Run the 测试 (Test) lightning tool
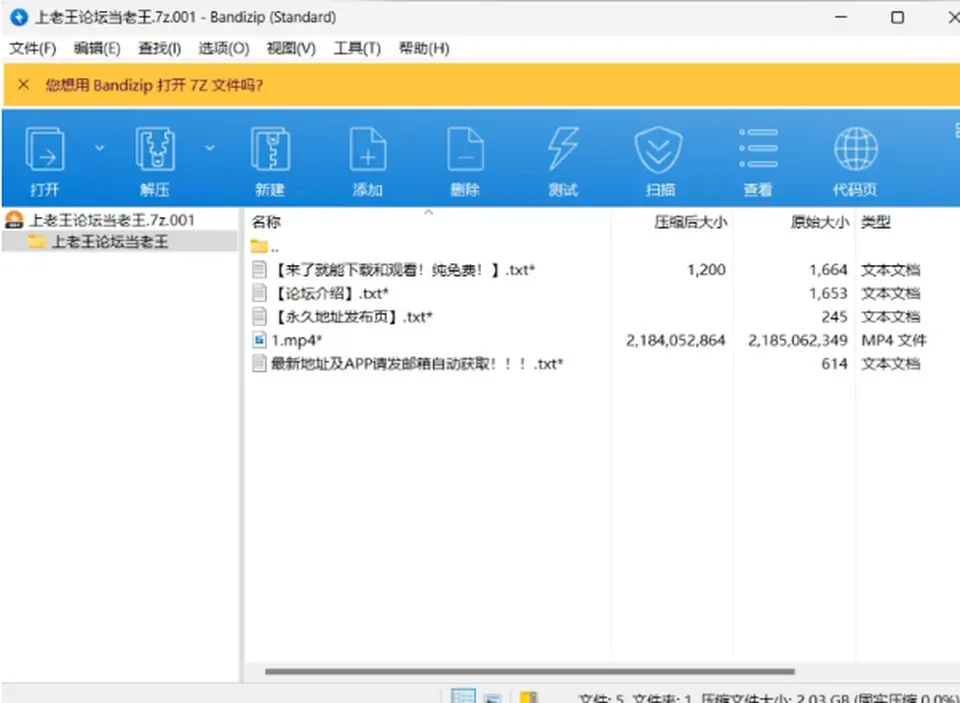This screenshot has height=703, width=960. click(x=563, y=149)
